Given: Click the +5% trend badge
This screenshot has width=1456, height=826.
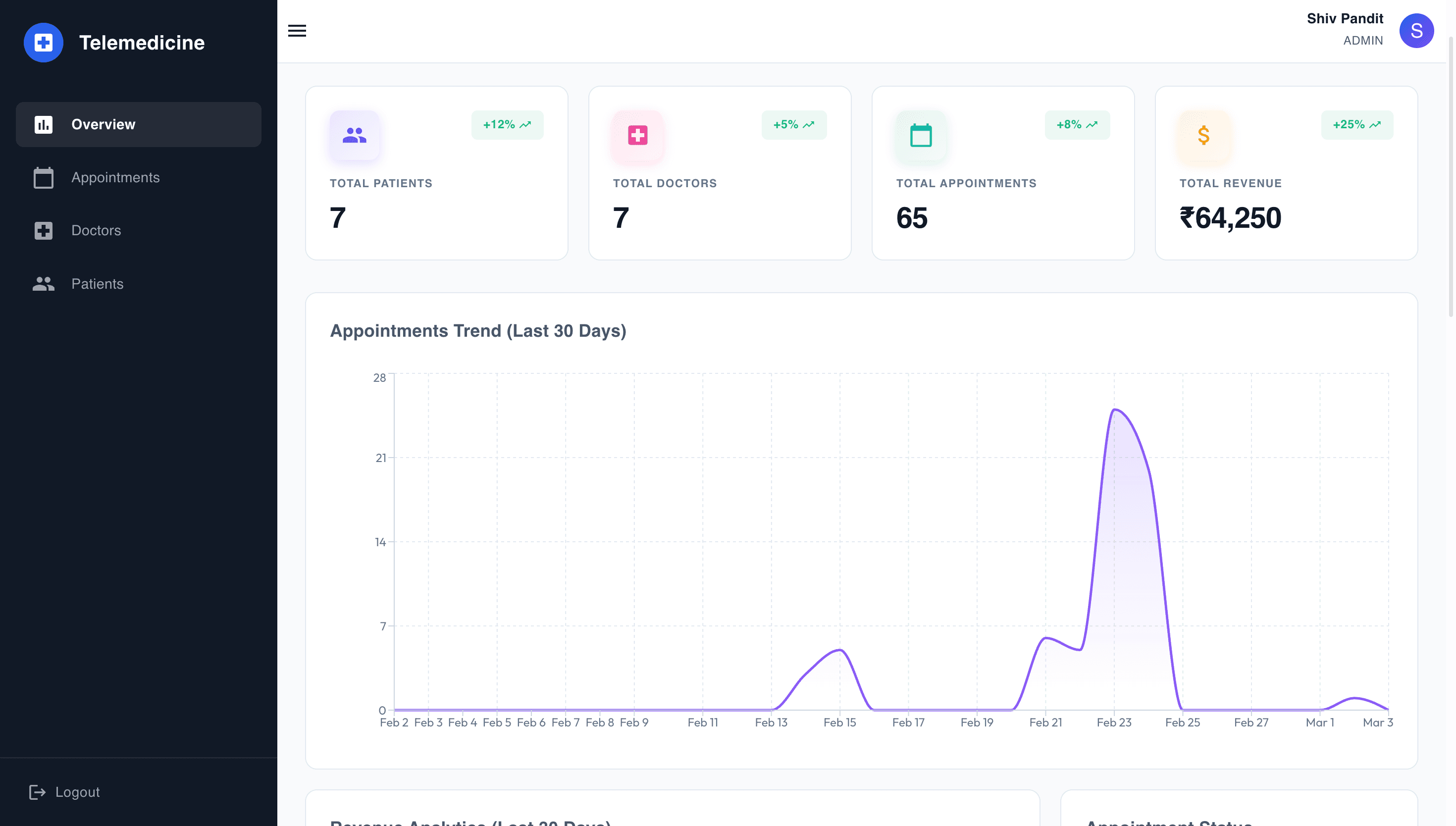Looking at the screenshot, I should point(793,125).
